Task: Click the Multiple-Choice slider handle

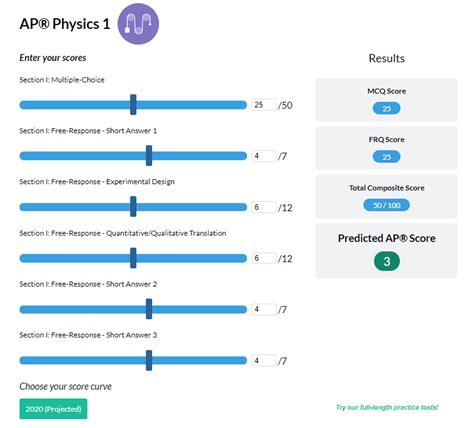Action: click(x=133, y=105)
